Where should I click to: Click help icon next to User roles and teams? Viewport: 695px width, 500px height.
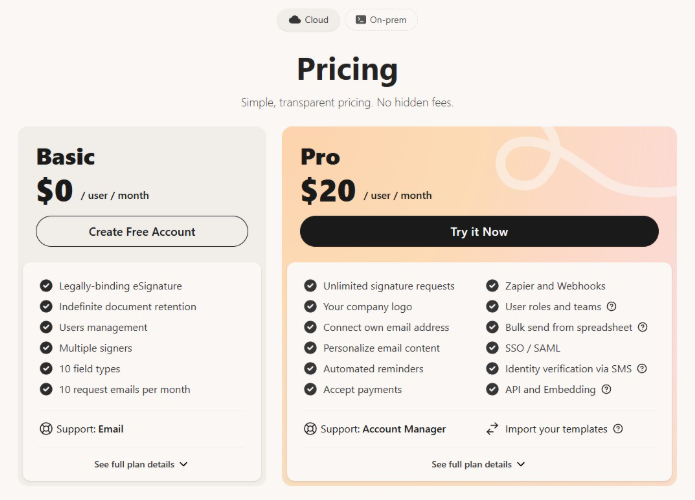611,307
